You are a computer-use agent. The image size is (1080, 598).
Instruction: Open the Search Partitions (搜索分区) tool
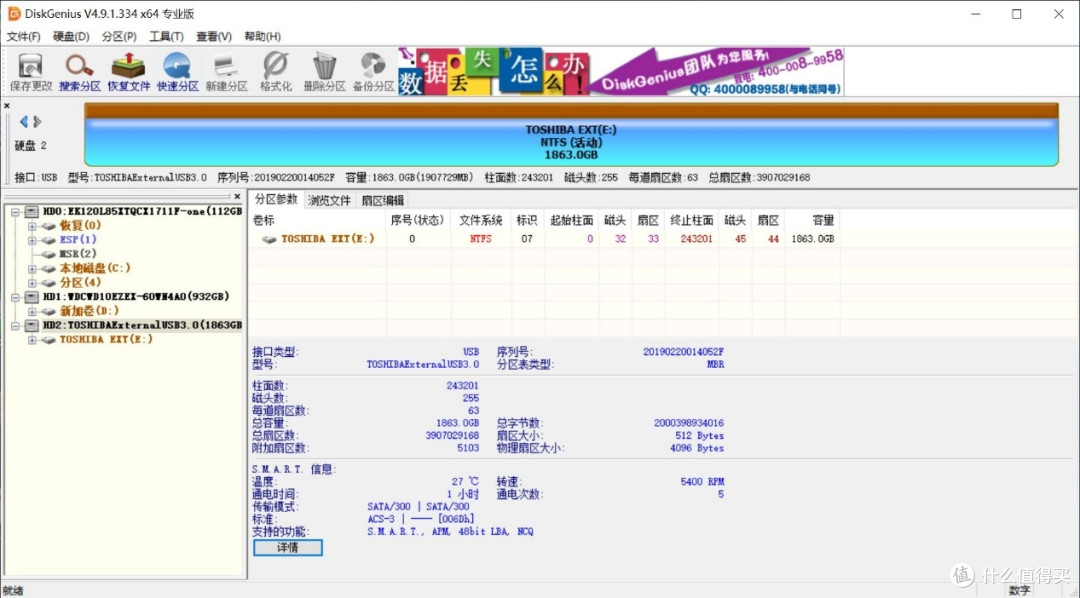coord(80,72)
